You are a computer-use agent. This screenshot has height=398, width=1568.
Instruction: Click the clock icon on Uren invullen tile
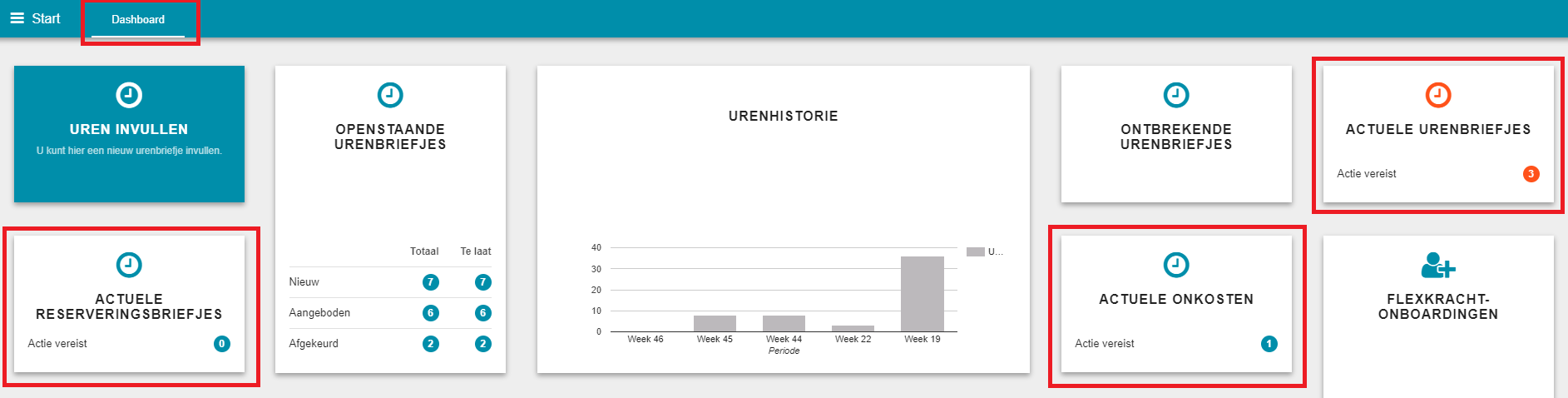click(129, 95)
